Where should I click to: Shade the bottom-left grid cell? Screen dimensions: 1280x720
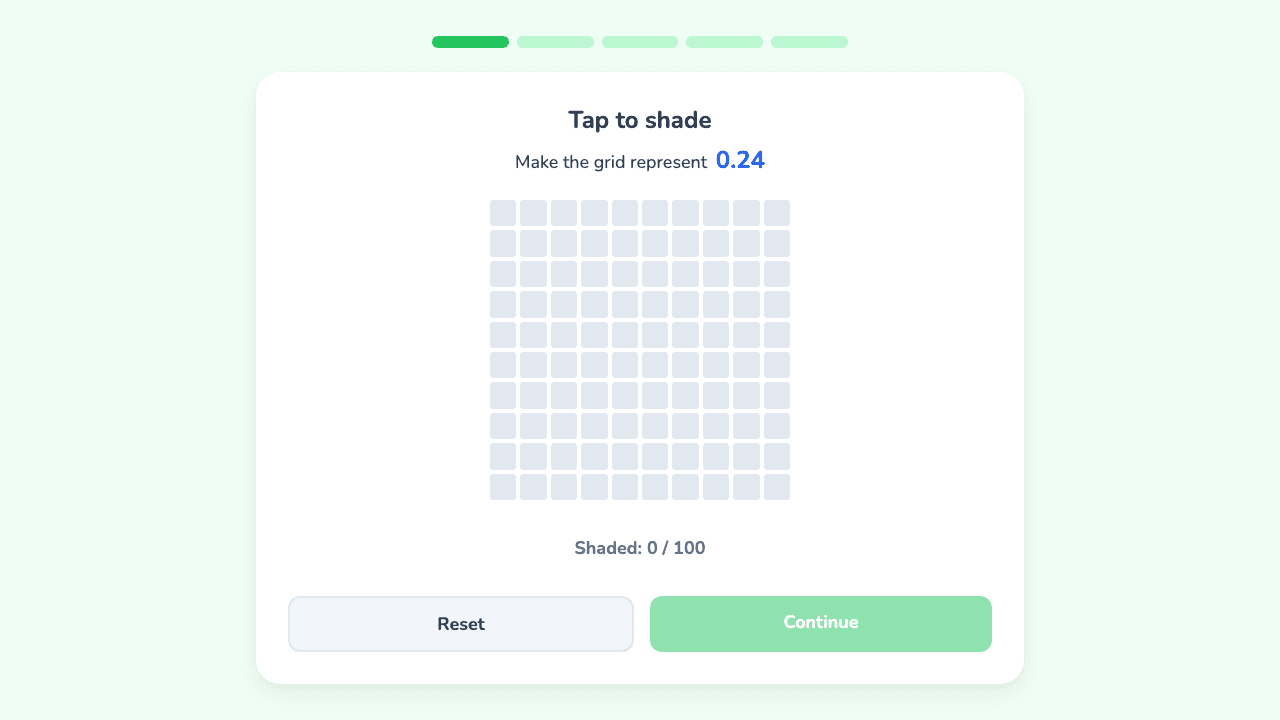click(x=503, y=487)
